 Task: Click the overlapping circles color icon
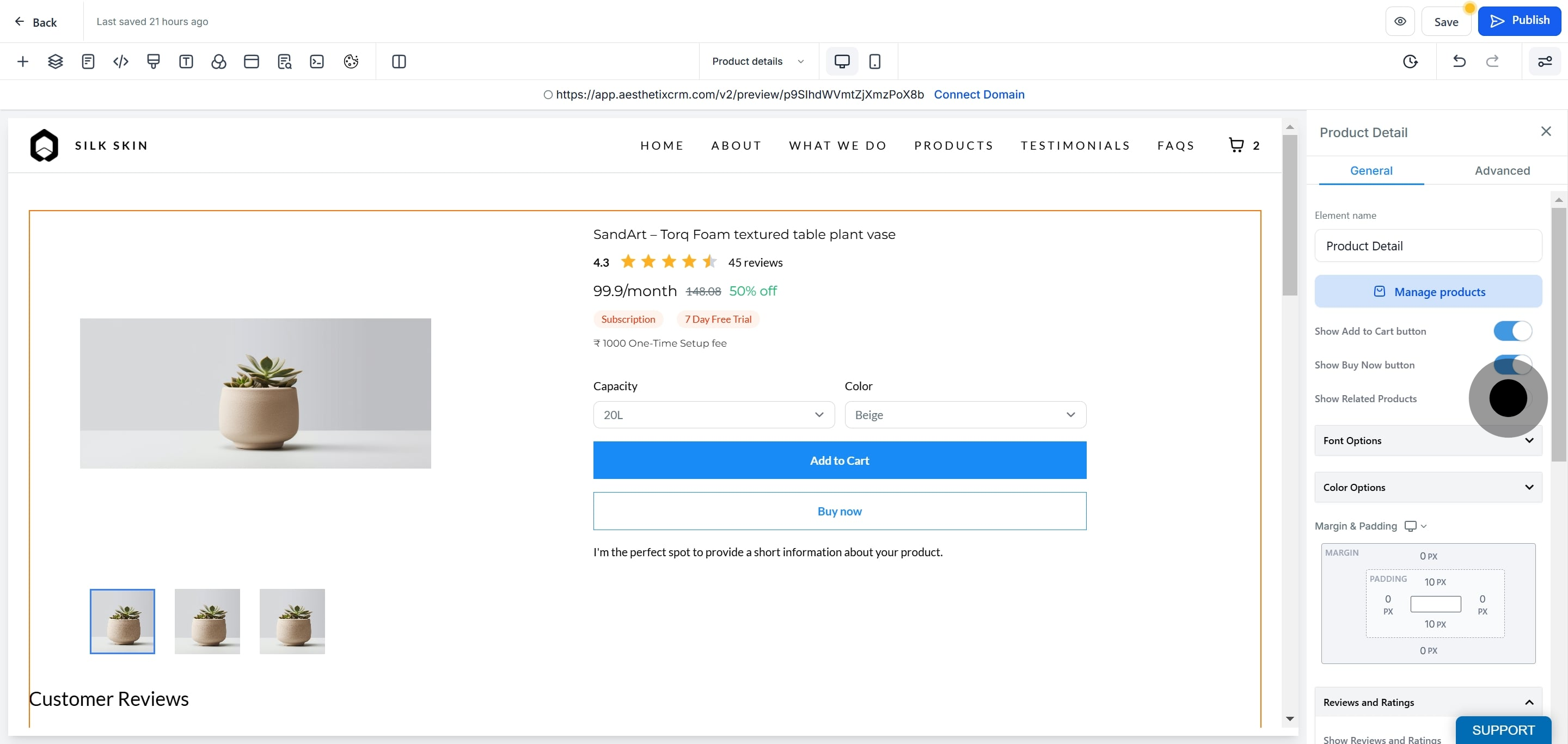[x=218, y=62]
